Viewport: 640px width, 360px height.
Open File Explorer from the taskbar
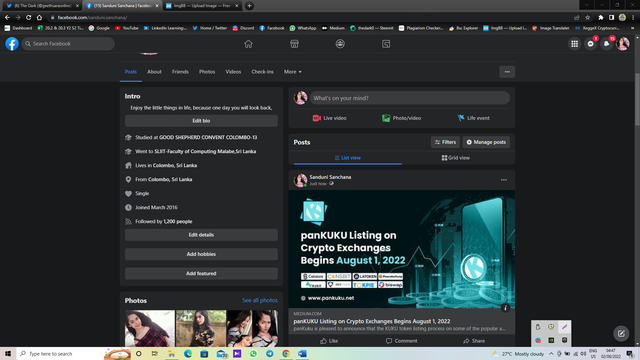tap(171, 353)
